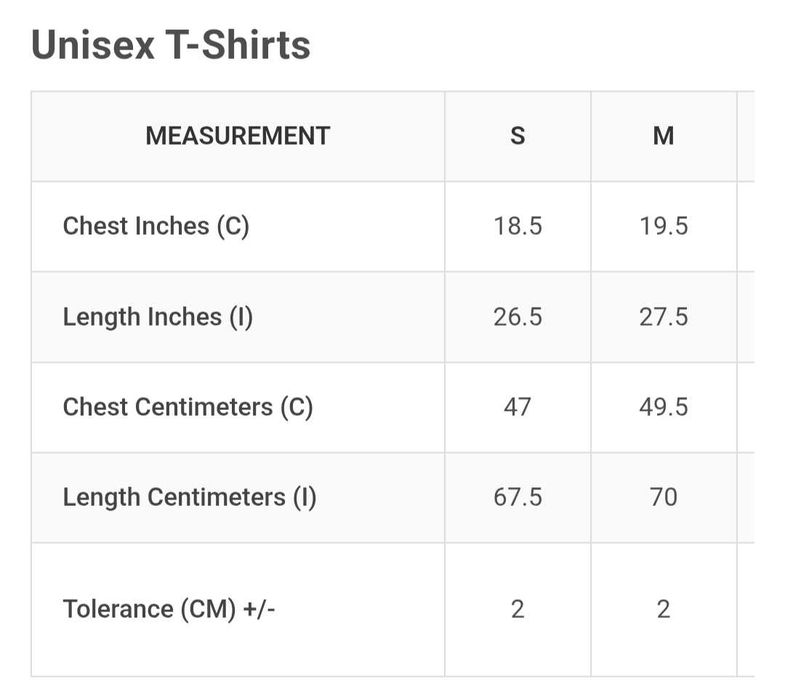785x700 pixels.
Task: Select the Length Centimeters (I) row label
Action: coord(190,497)
